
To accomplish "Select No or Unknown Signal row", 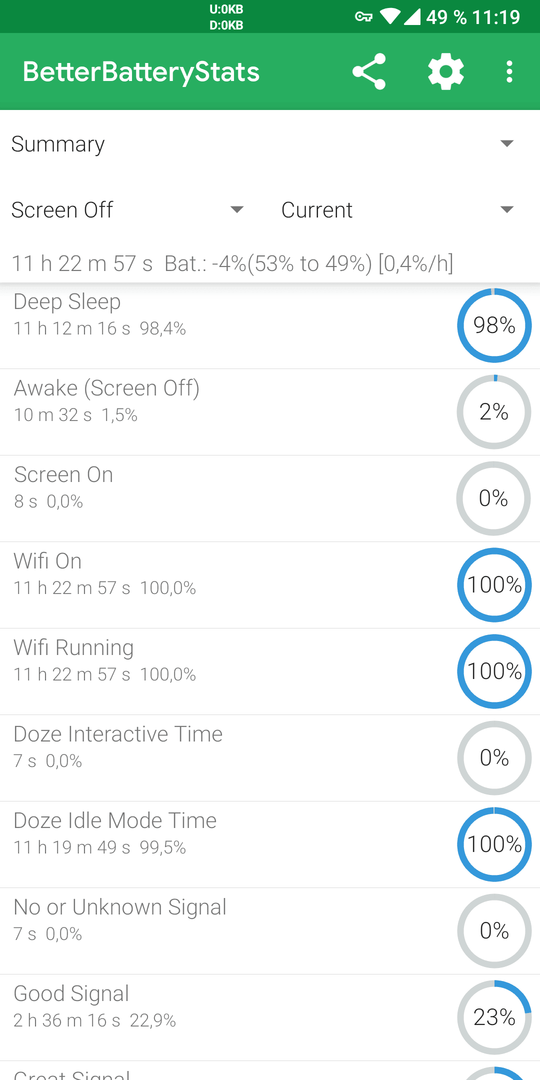I will tap(270, 931).
